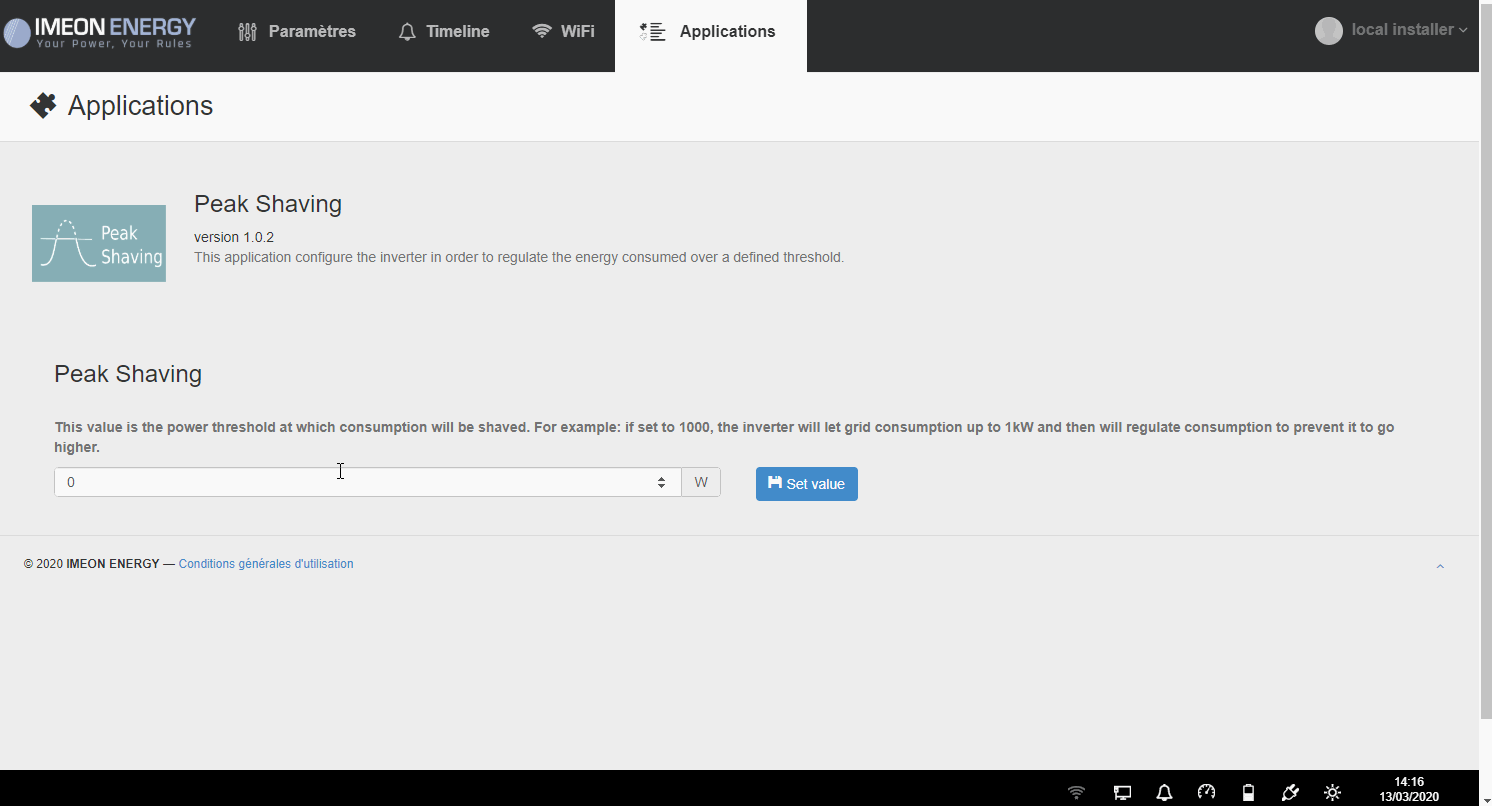Click the puzzle piece icon beside Applications heading
This screenshot has width=1492, height=806.
coord(43,105)
